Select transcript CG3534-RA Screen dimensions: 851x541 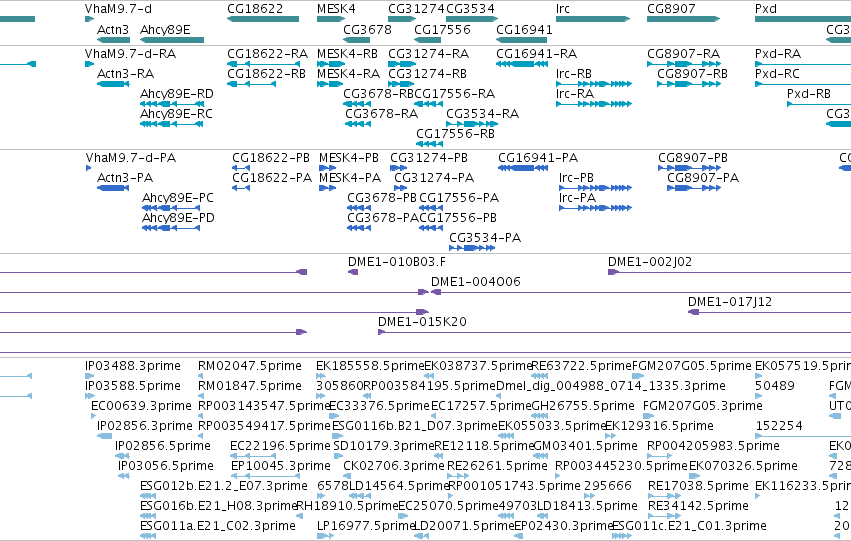472,124
